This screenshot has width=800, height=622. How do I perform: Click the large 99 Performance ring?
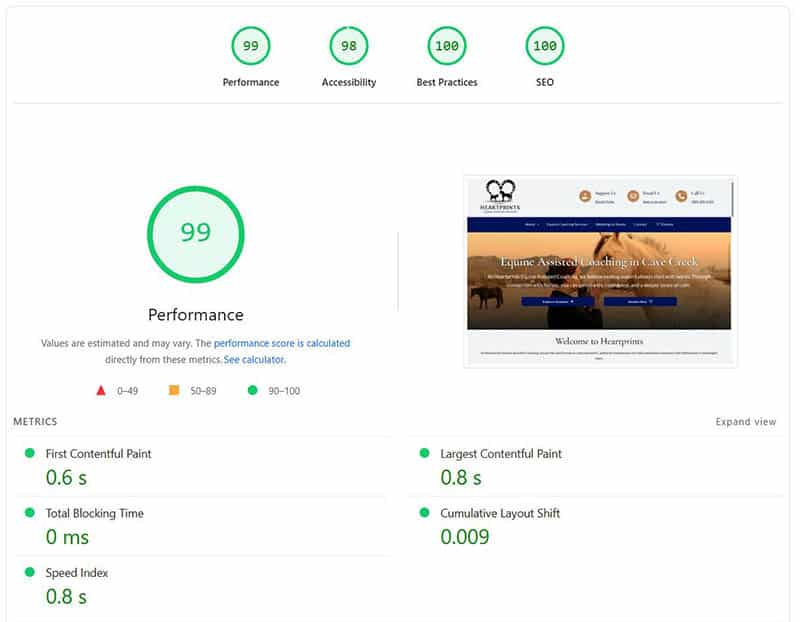point(197,232)
